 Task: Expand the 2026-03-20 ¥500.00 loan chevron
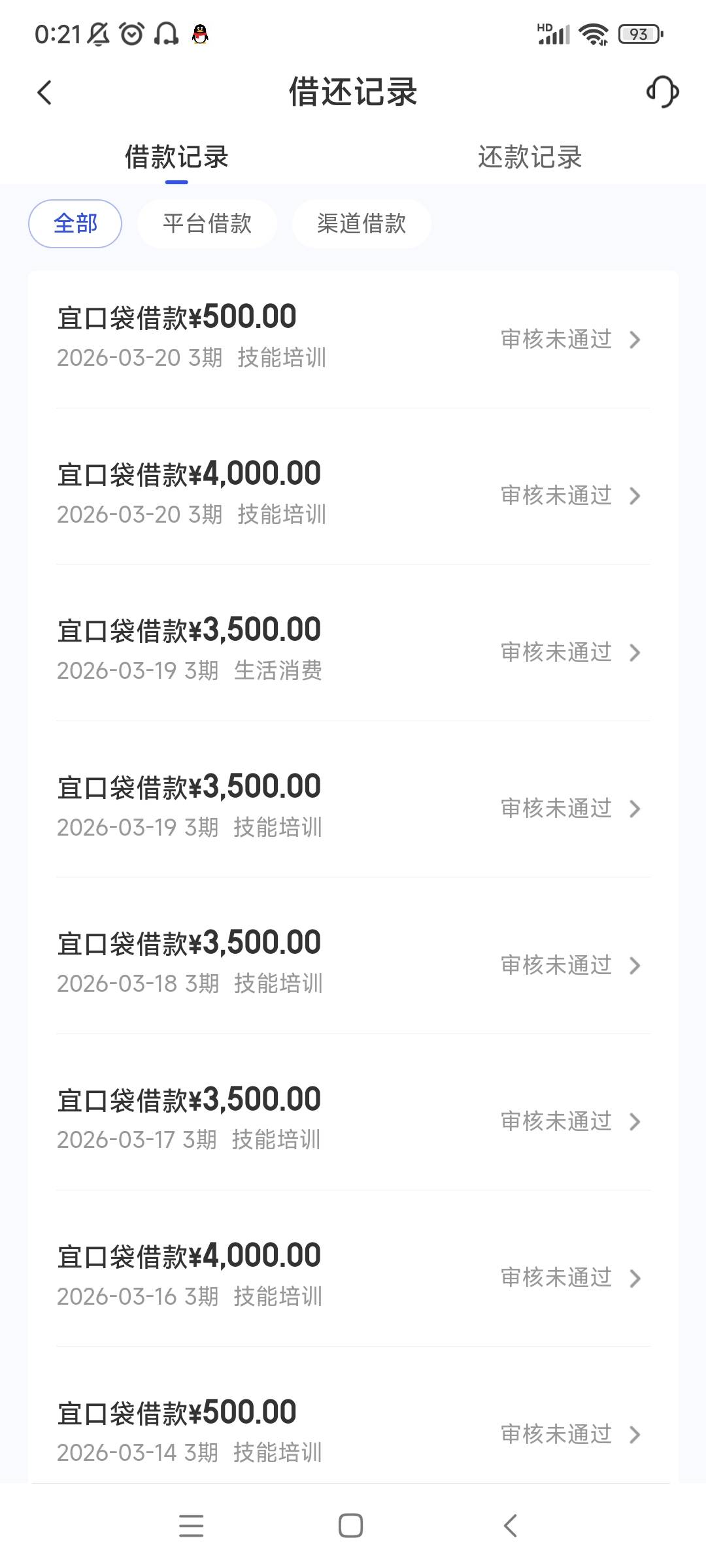(x=634, y=340)
